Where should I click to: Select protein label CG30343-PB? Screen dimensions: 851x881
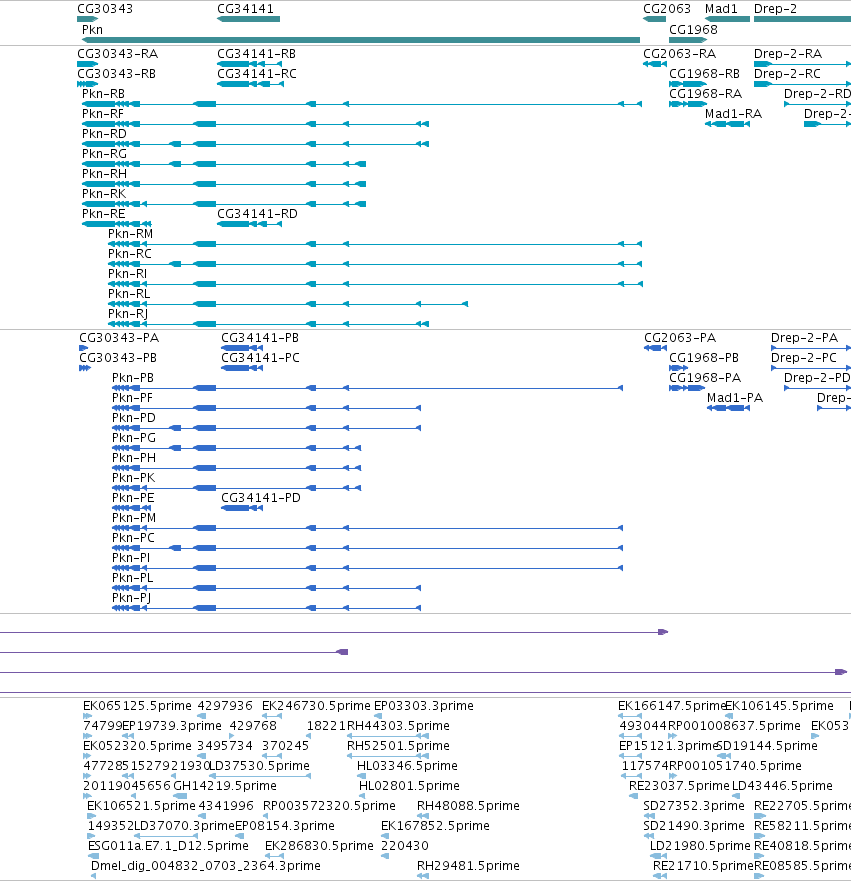pos(118,358)
